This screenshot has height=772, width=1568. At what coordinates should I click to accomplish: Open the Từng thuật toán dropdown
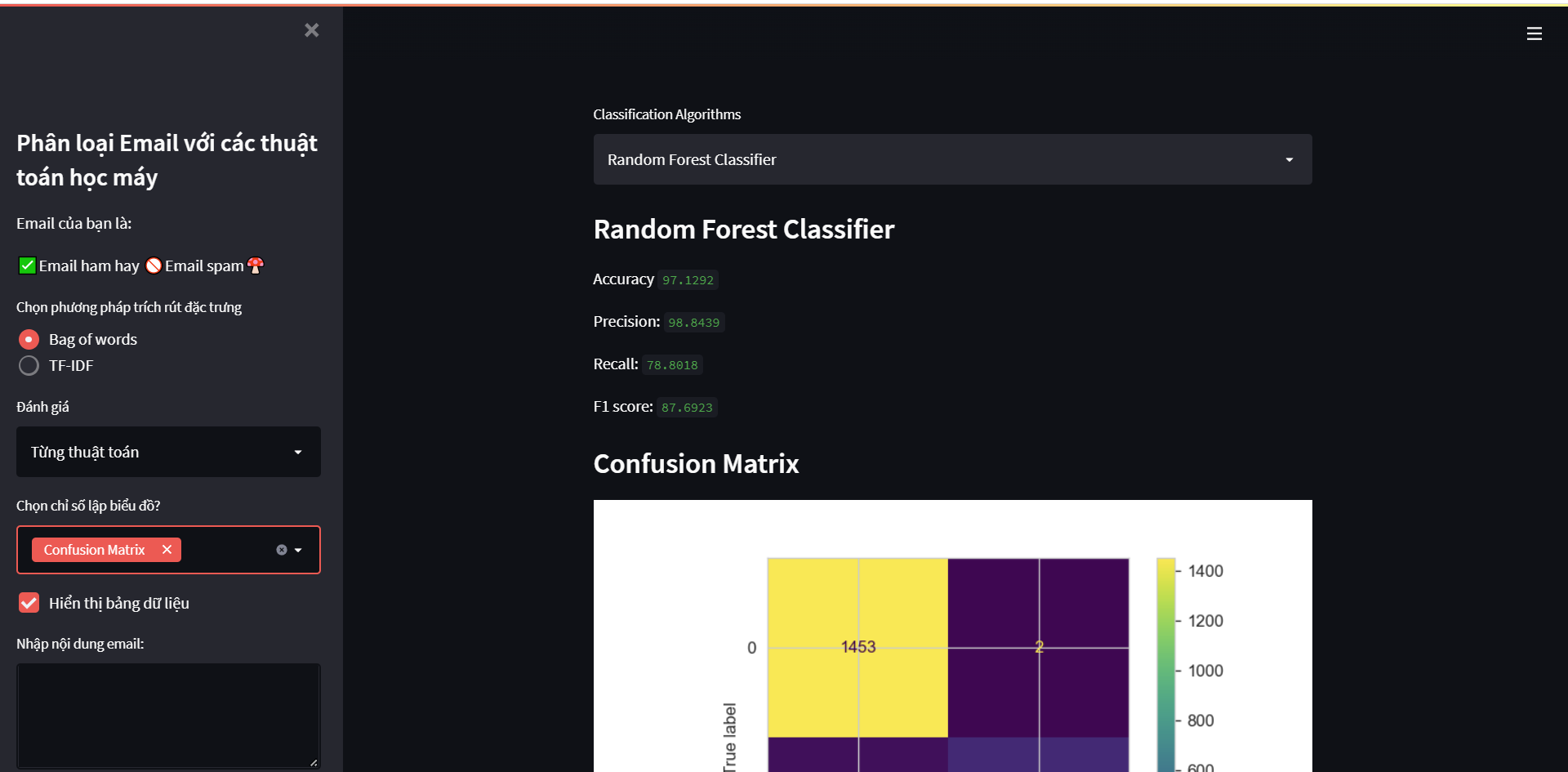point(168,452)
